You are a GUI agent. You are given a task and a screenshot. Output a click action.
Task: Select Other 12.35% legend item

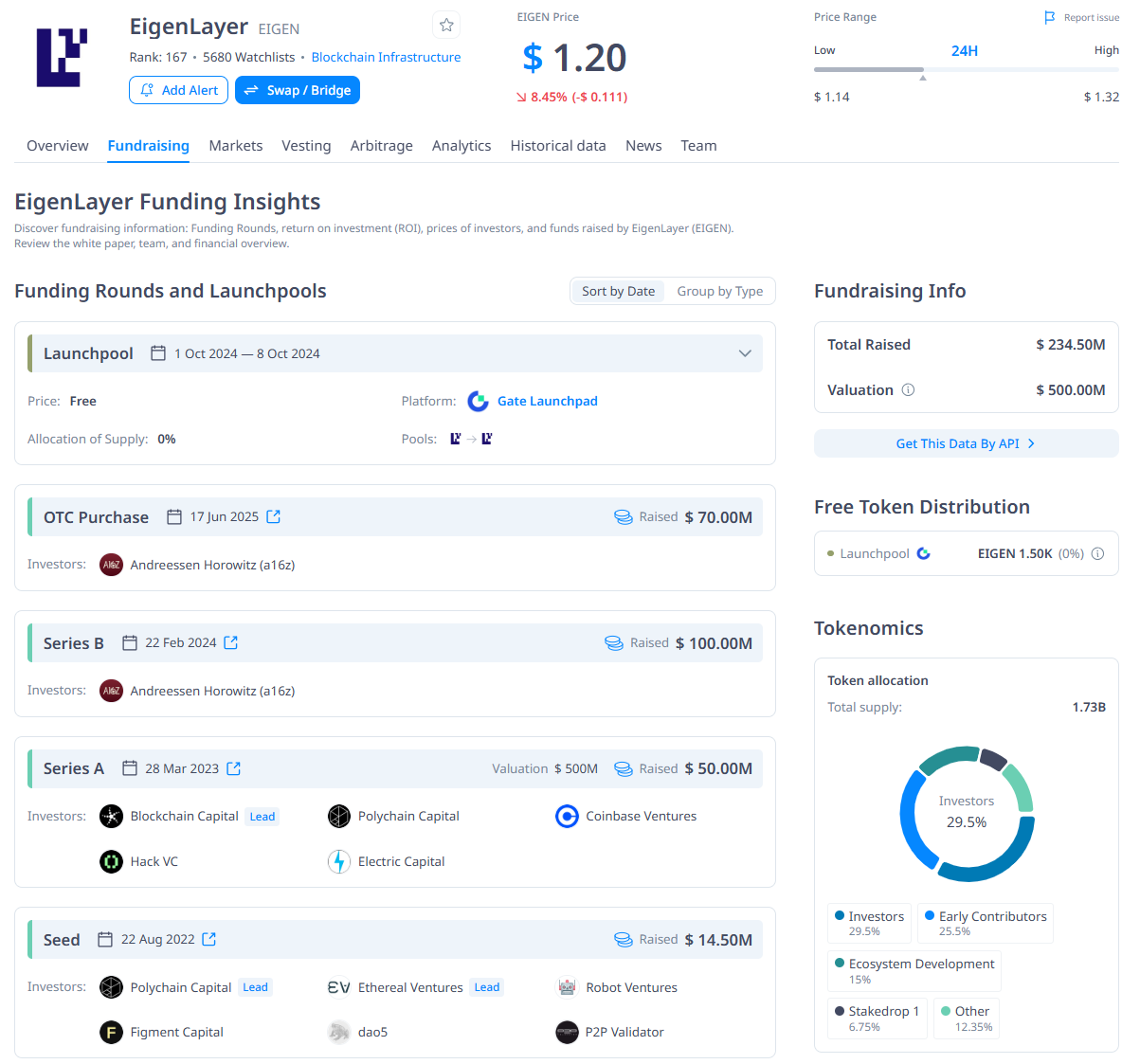[967, 1019]
